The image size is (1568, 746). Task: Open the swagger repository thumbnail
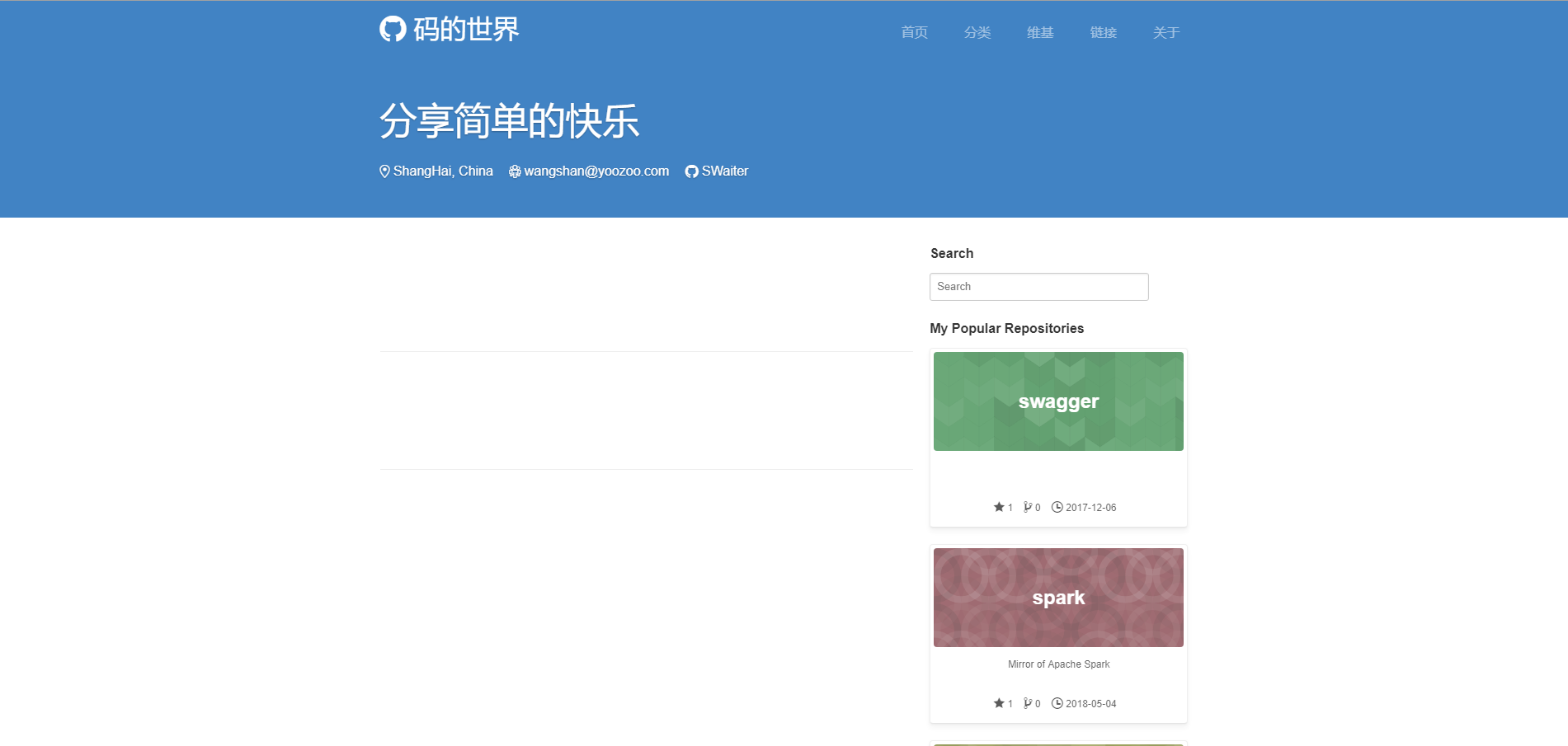[1057, 401]
